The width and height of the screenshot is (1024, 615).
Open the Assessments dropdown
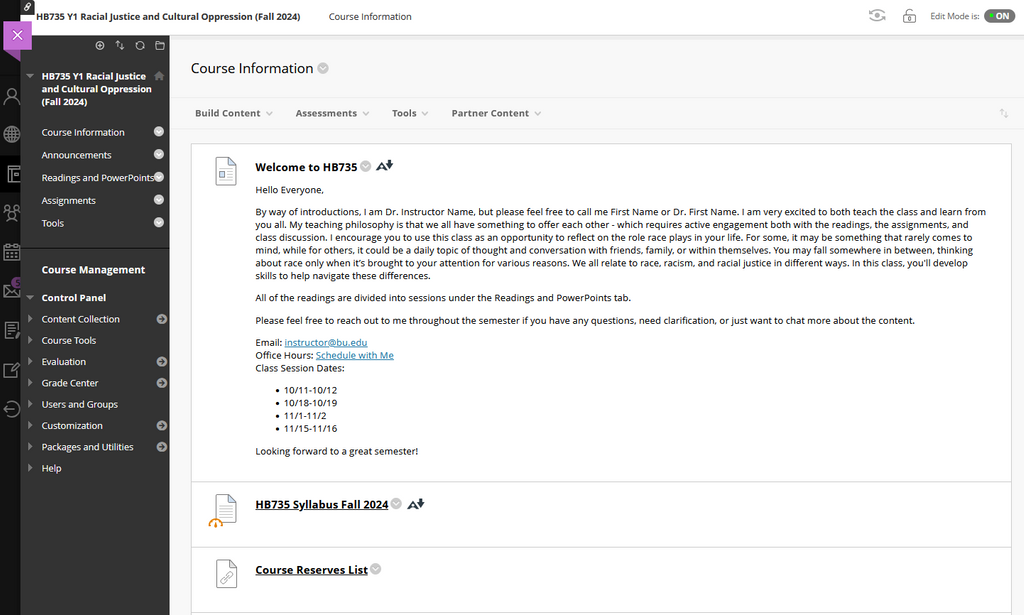332,113
